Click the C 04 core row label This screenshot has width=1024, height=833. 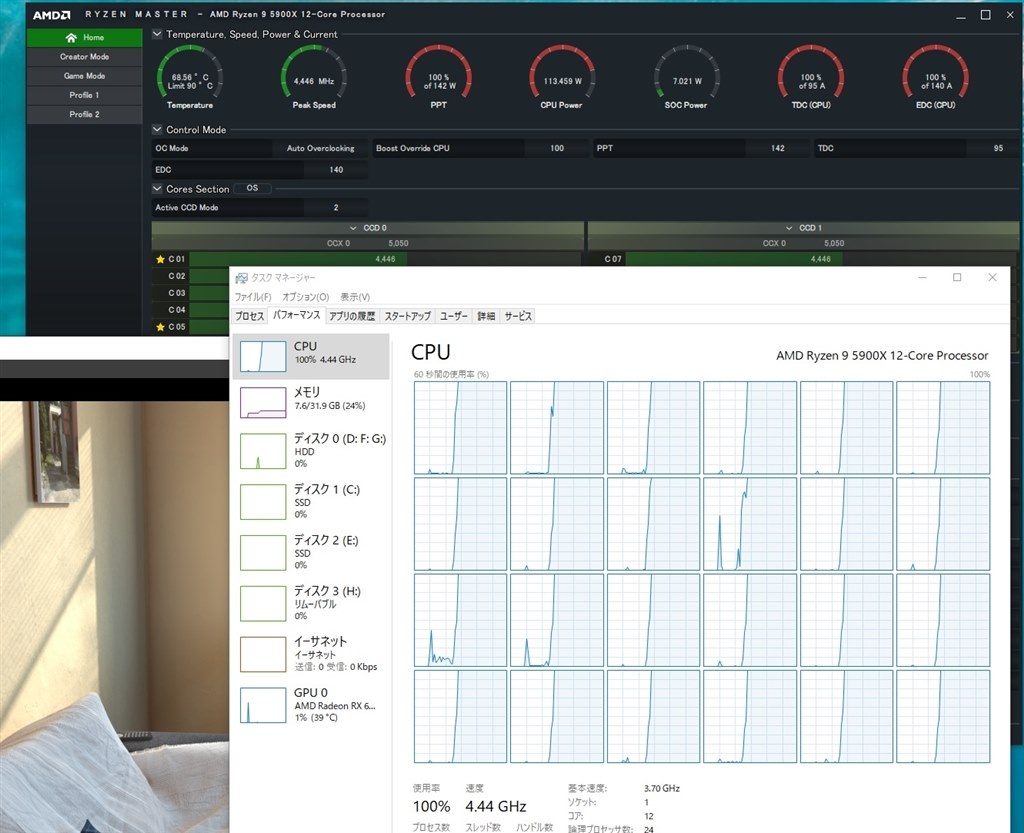coord(177,310)
